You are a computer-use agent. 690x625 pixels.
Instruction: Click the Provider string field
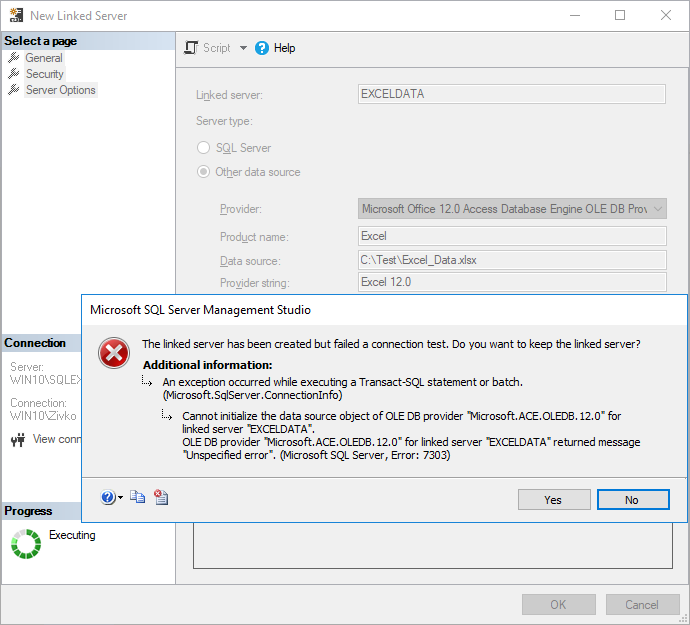click(x=512, y=282)
